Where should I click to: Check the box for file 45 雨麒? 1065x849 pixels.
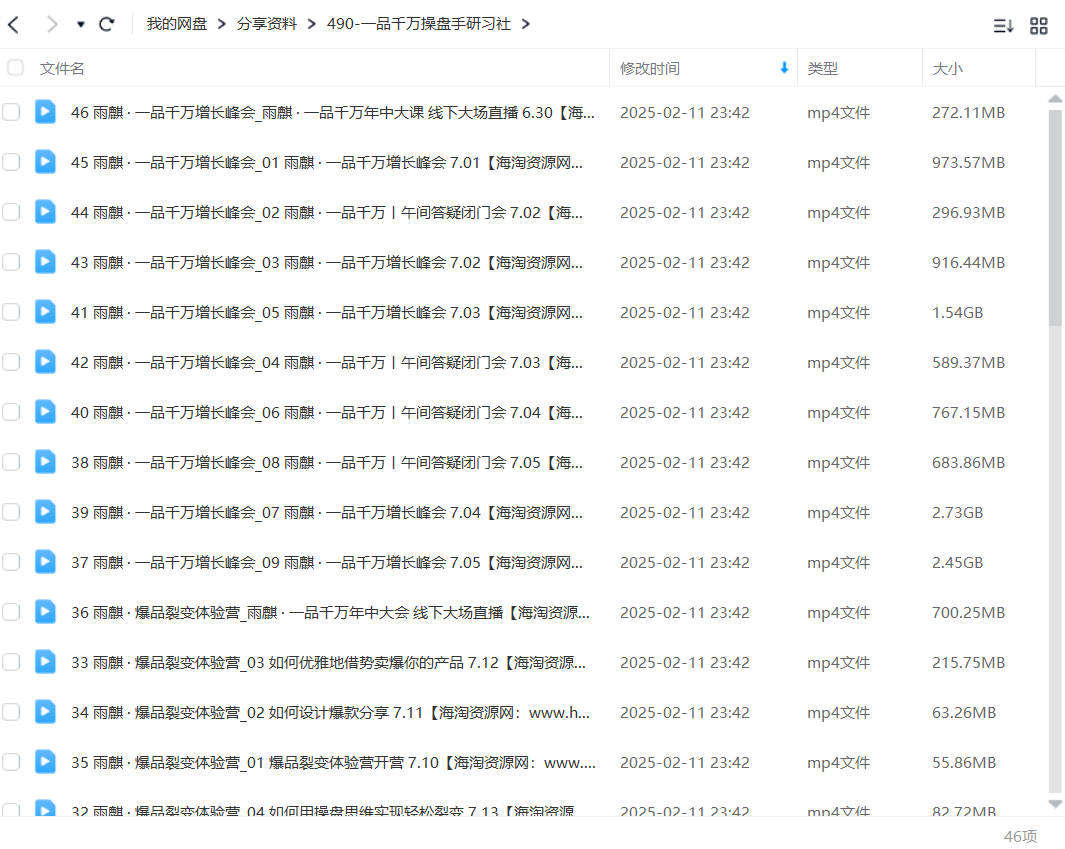tap(11, 162)
